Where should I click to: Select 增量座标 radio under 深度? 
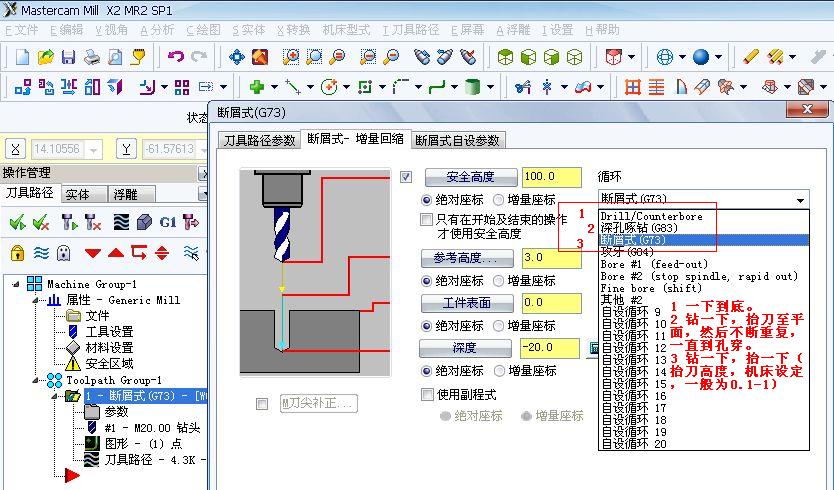pos(499,371)
